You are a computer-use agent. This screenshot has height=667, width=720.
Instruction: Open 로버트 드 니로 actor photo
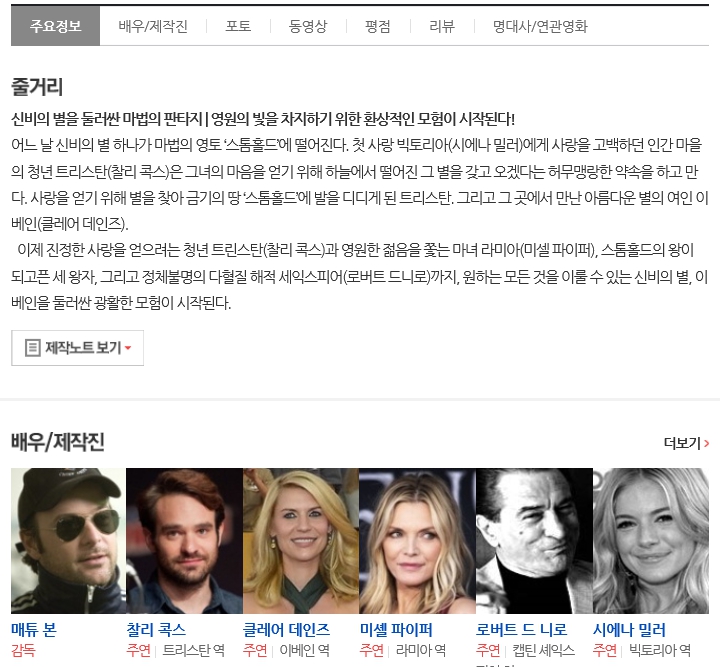(x=534, y=541)
